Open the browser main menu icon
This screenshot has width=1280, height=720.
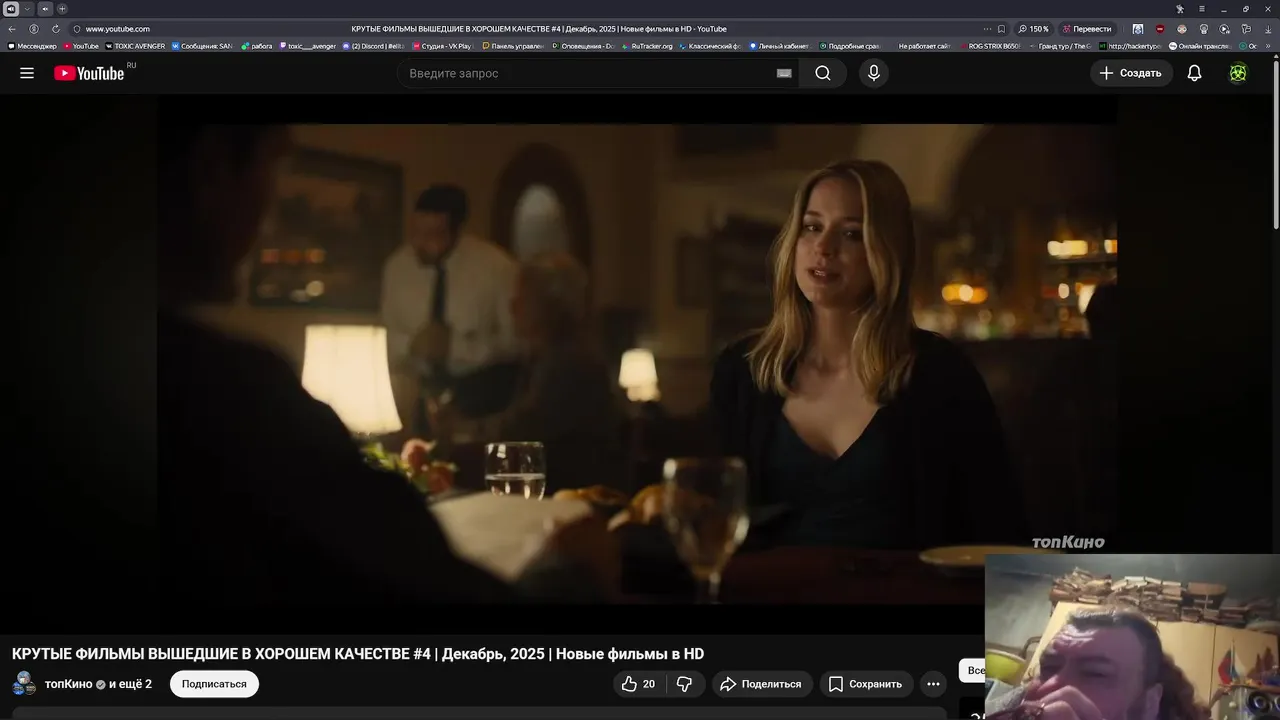(1201, 9)
